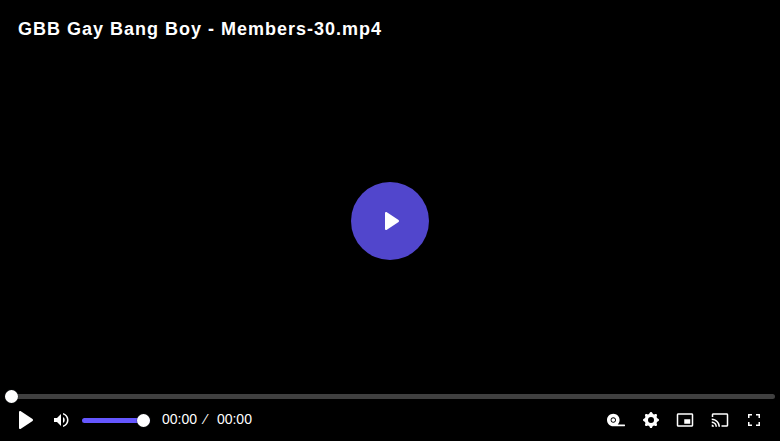Open the settings gear menu
780x441 pixels.
click(x=651, y=420)
